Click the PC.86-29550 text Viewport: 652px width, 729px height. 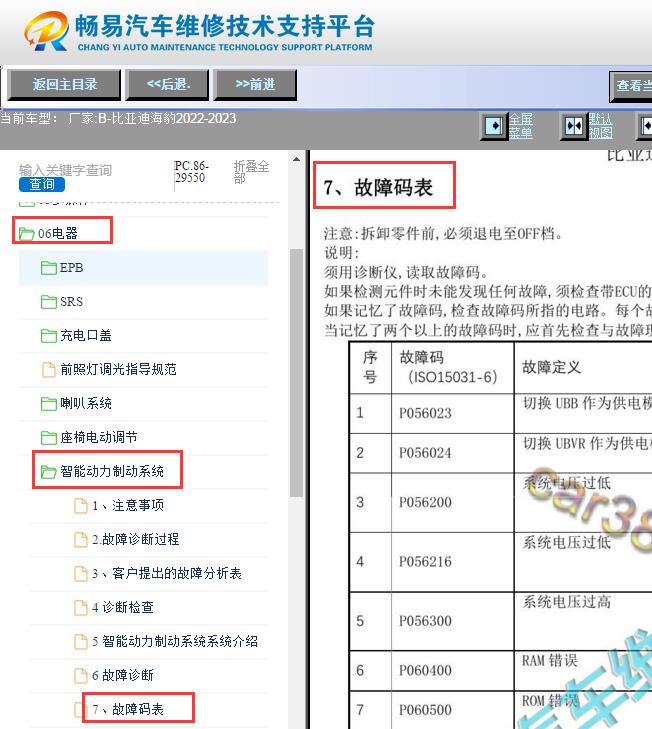tap(192, 172)
